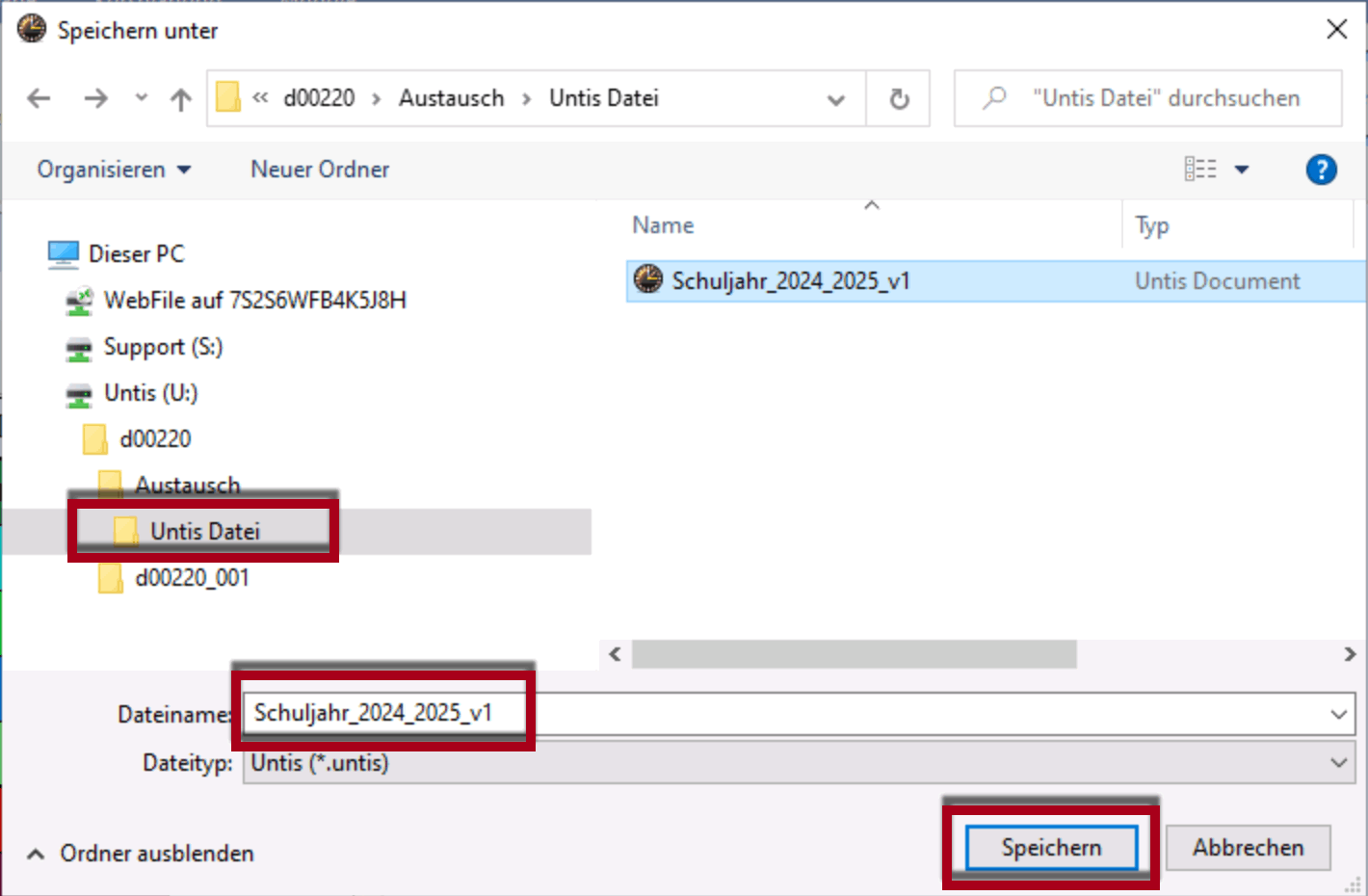
Task: Sort files by the Typ column
Action: click(x=1151, y=225)
